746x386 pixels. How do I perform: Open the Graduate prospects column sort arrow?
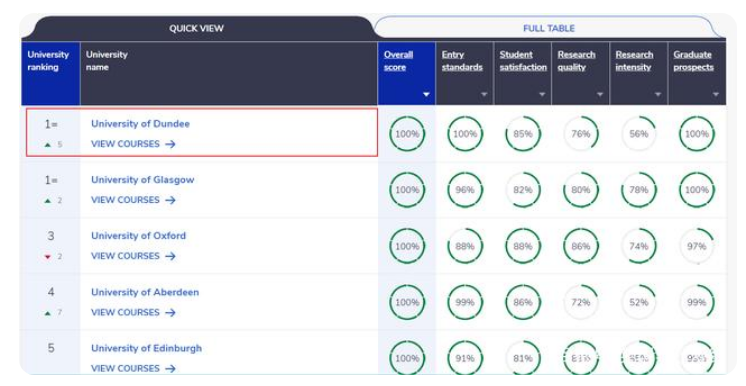coord(716,94)
